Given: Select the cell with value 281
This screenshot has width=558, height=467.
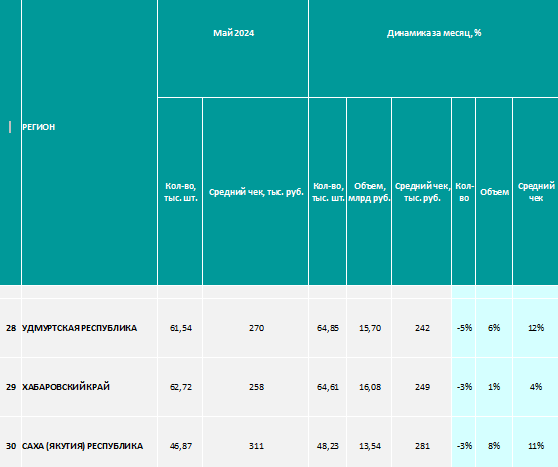Looking at the screenshot, I should point(422,442).
